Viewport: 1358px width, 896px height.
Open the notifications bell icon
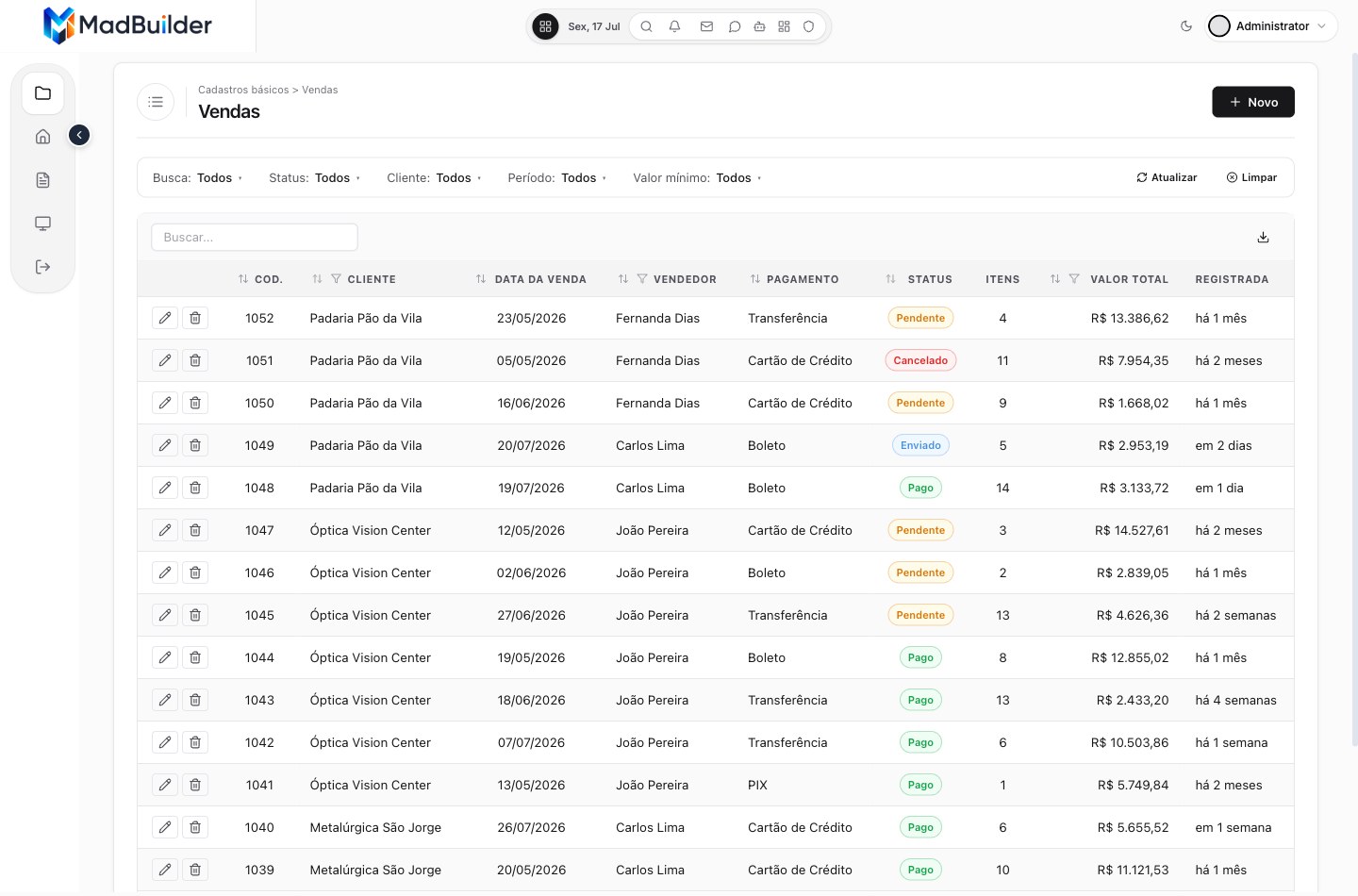[674, 26]
